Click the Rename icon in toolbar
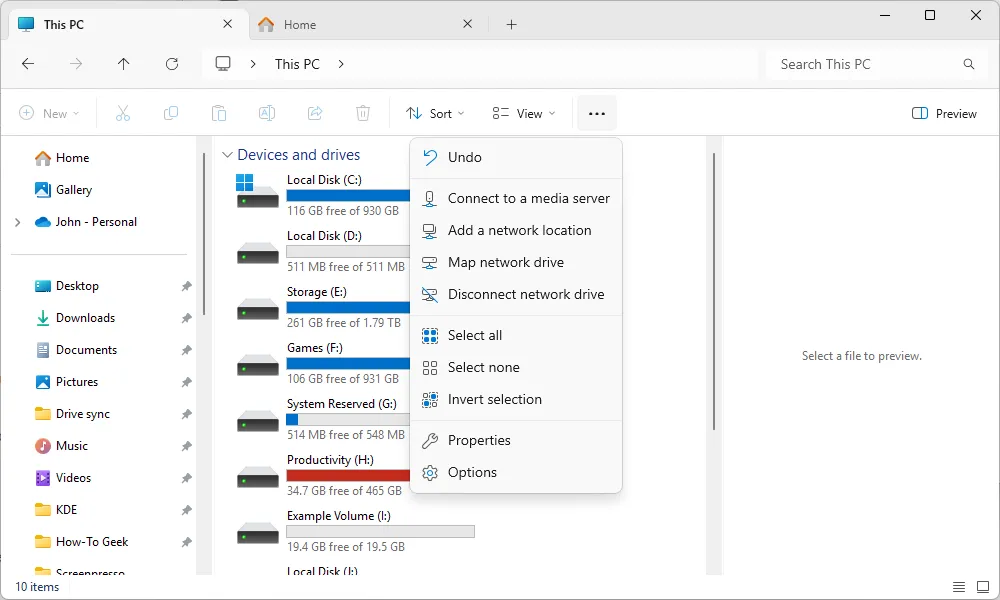Screen dimensions: 1000x600 click(x=267, y=113)
